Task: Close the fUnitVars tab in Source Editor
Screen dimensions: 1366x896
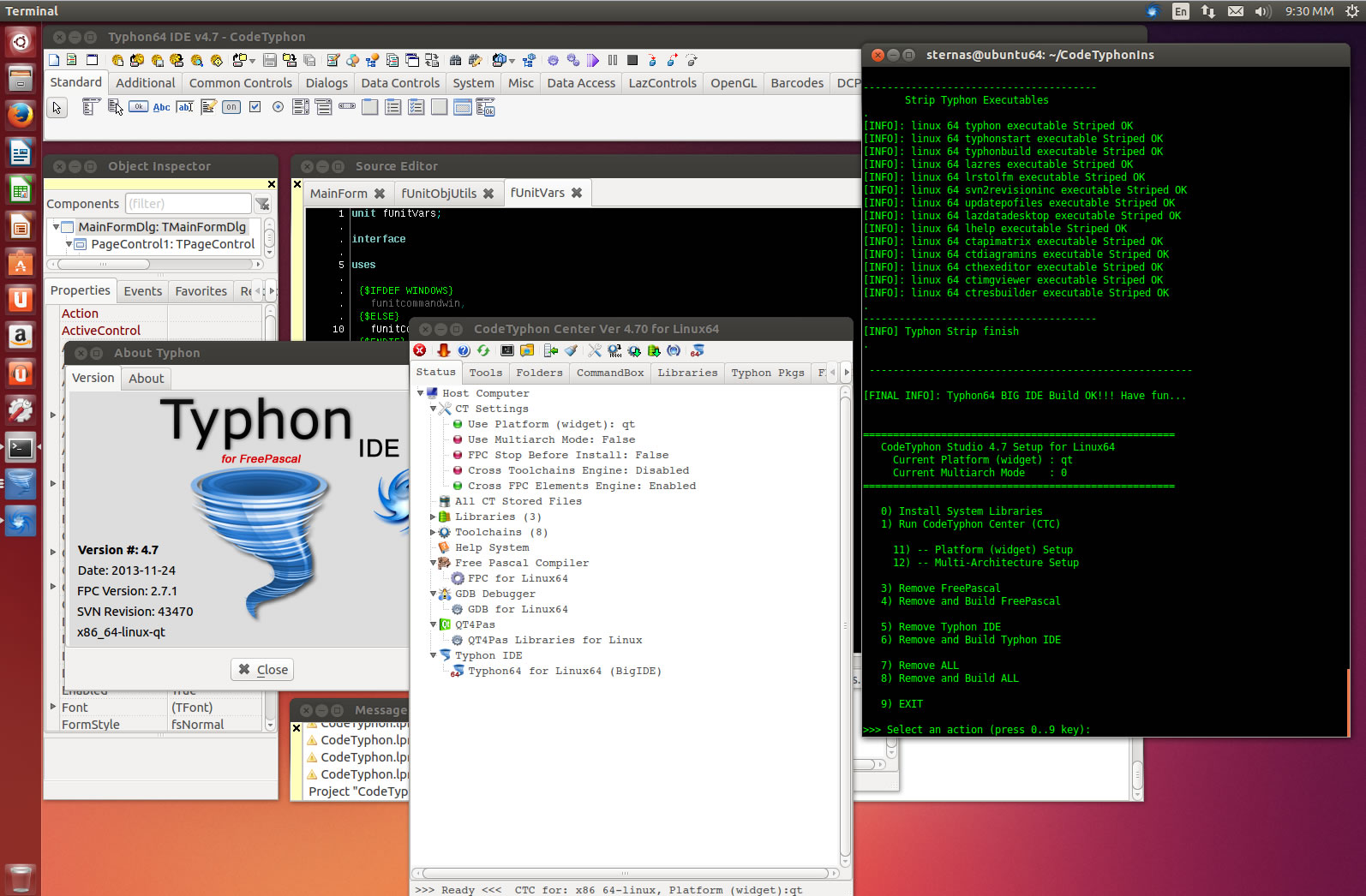Action: (x=577, y=193)
